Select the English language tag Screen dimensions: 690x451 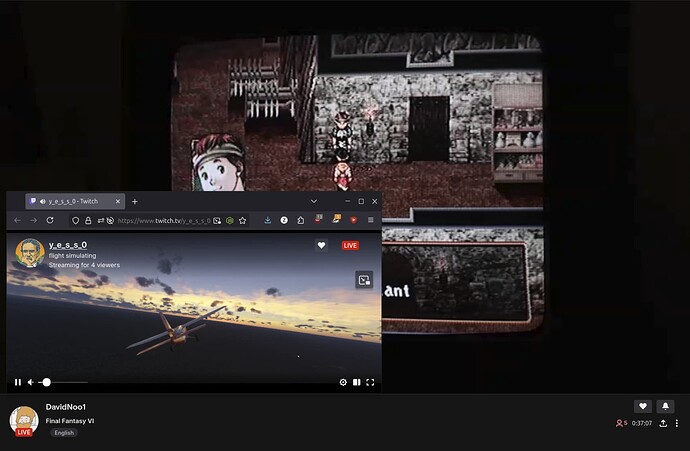tap(64, 433)
